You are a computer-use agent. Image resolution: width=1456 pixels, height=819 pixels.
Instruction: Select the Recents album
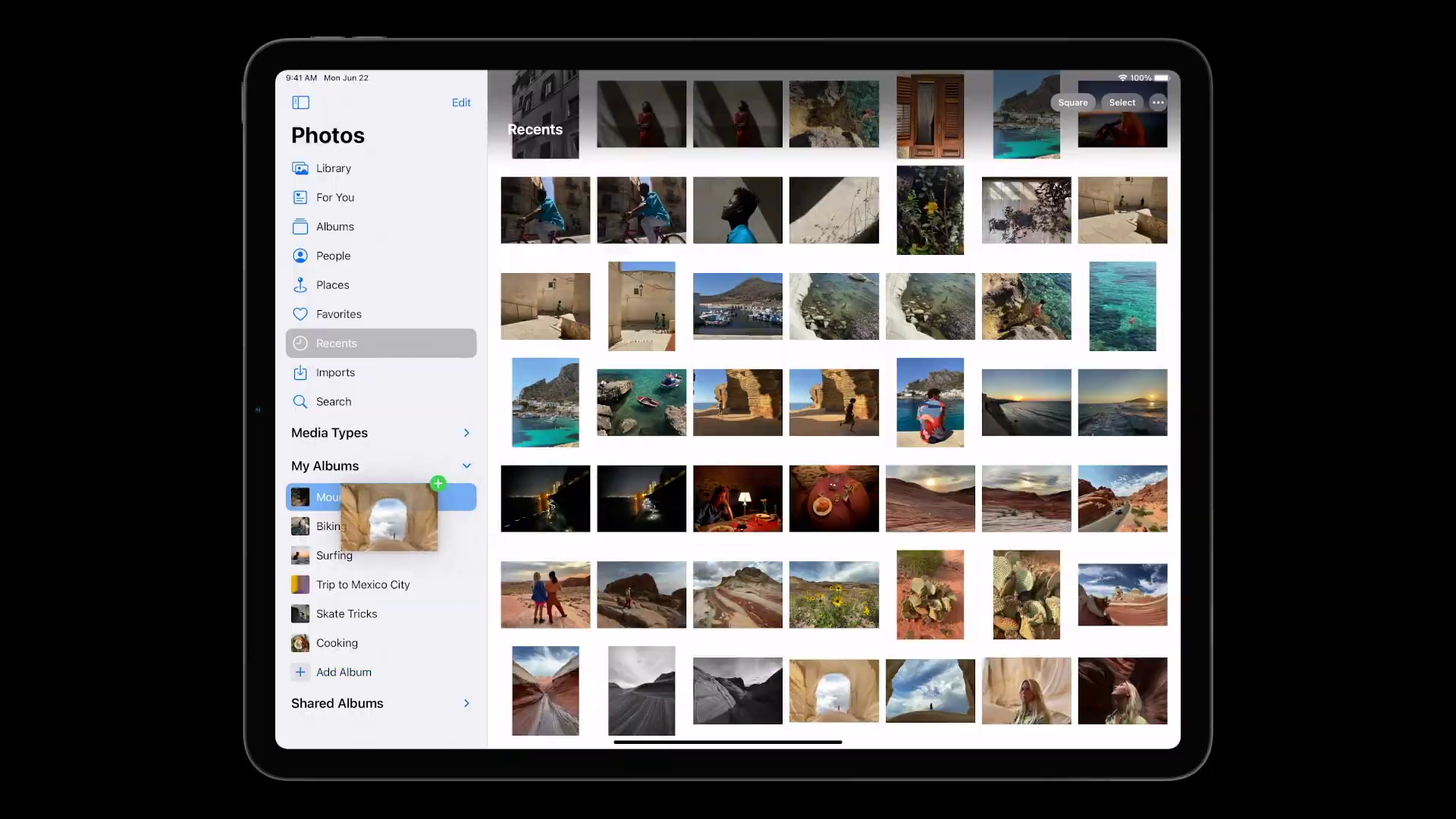tap(337, 343)
